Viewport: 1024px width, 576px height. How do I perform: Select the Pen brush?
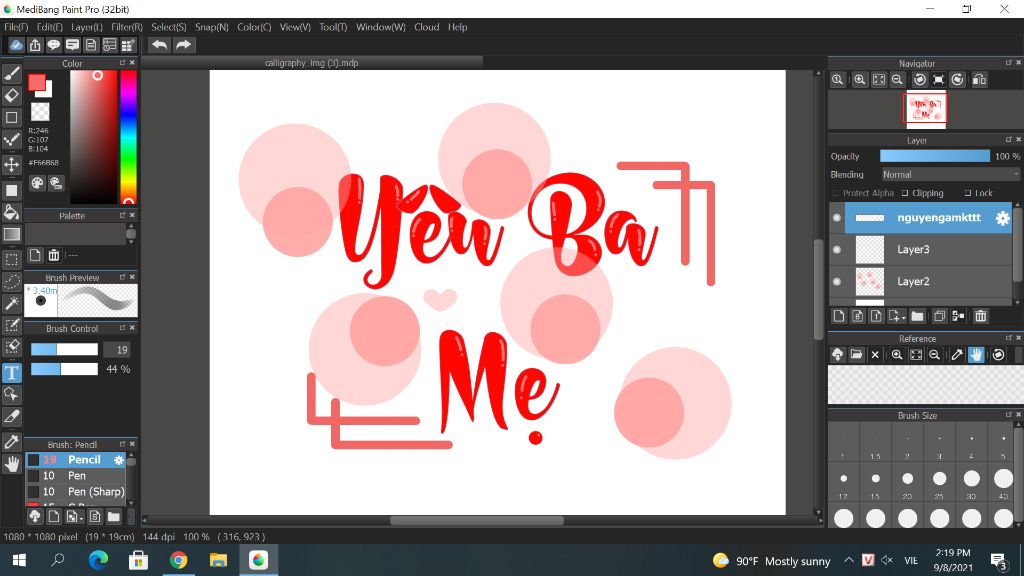(x=76, y=475)
